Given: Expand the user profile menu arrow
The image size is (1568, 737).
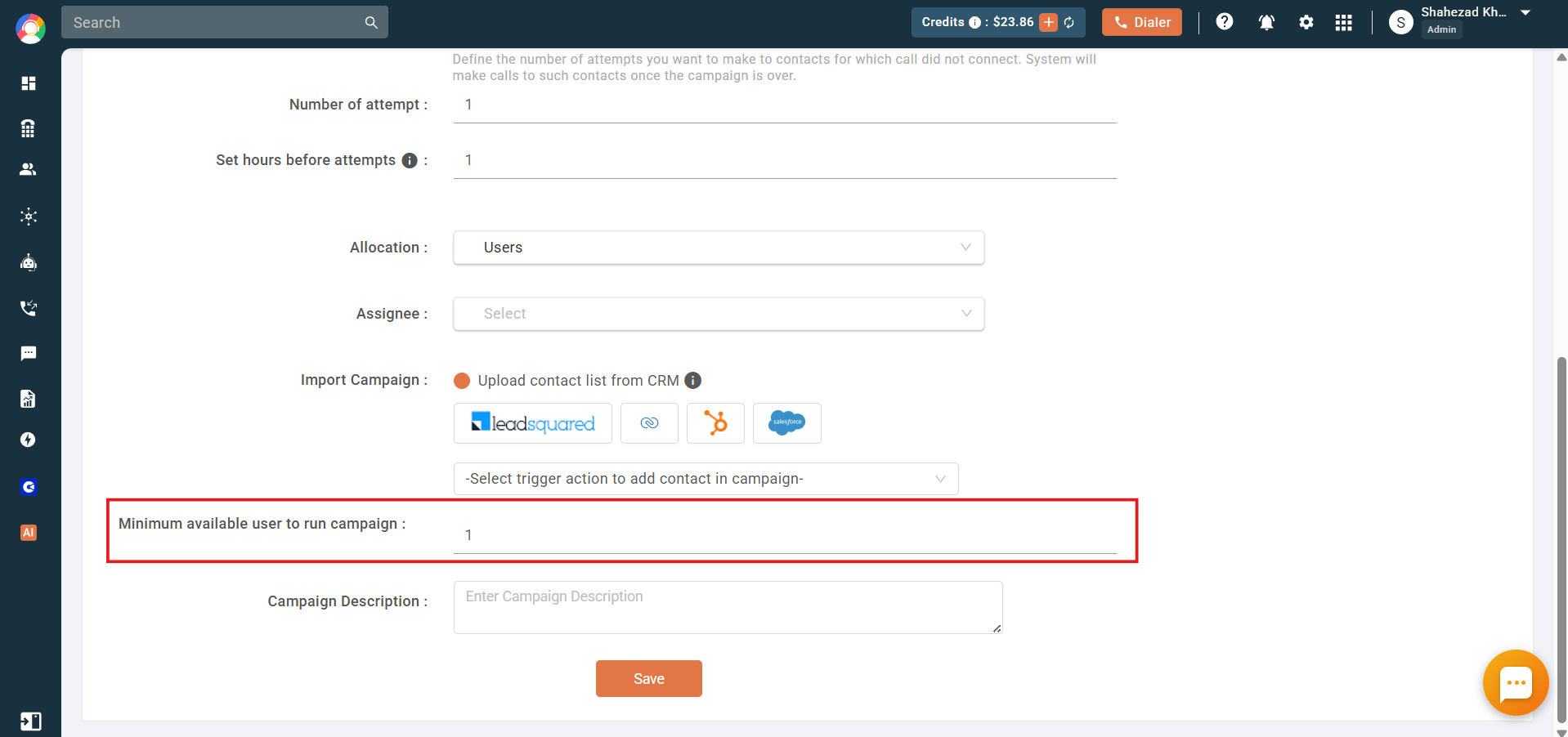Looking at the screenshot, I should [x=1525, y=12].
